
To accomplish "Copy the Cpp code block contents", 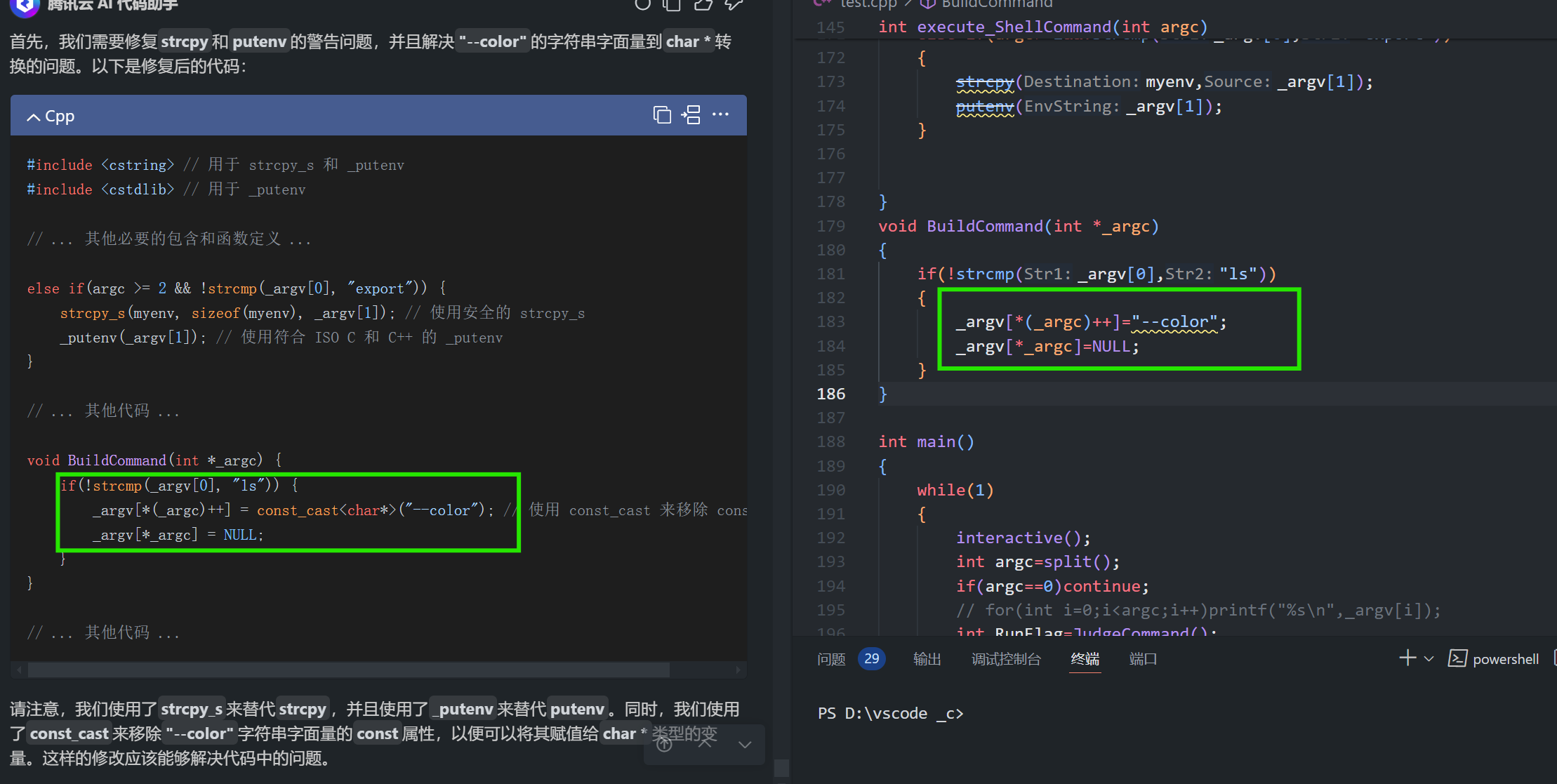I will 661,115.
